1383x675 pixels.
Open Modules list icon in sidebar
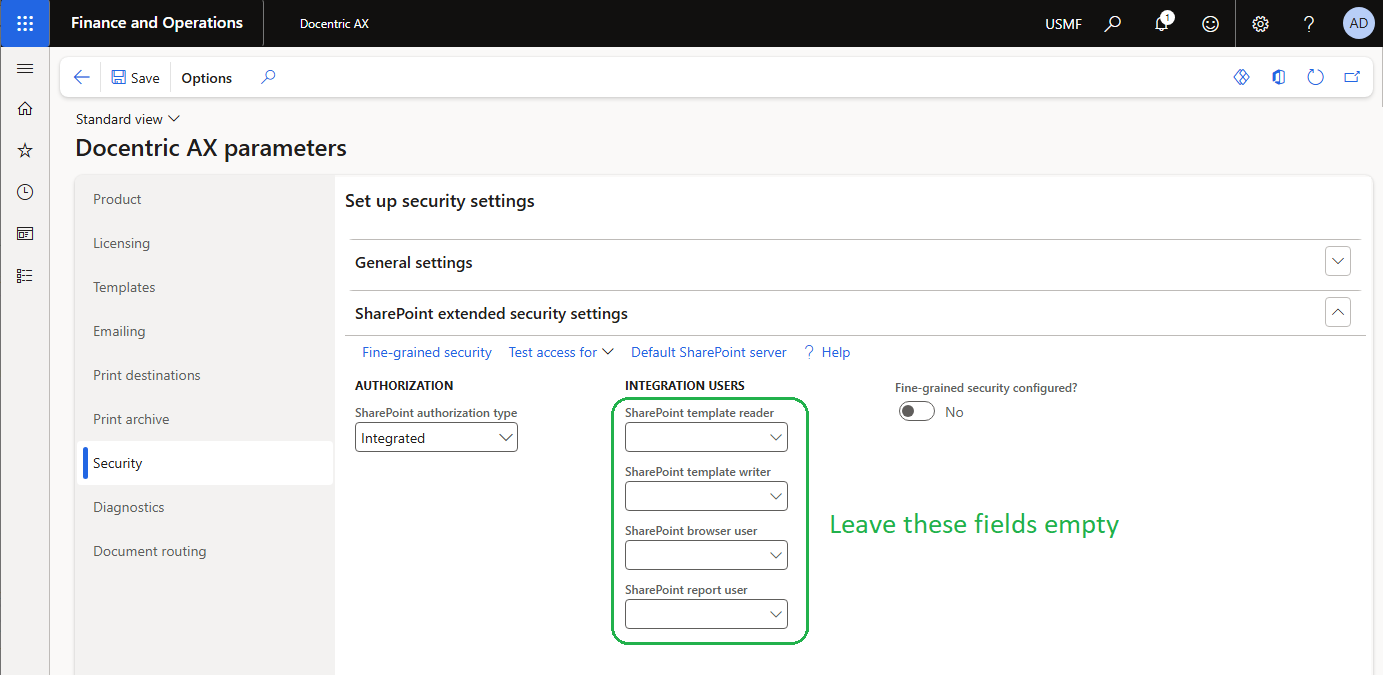(25, 275)
